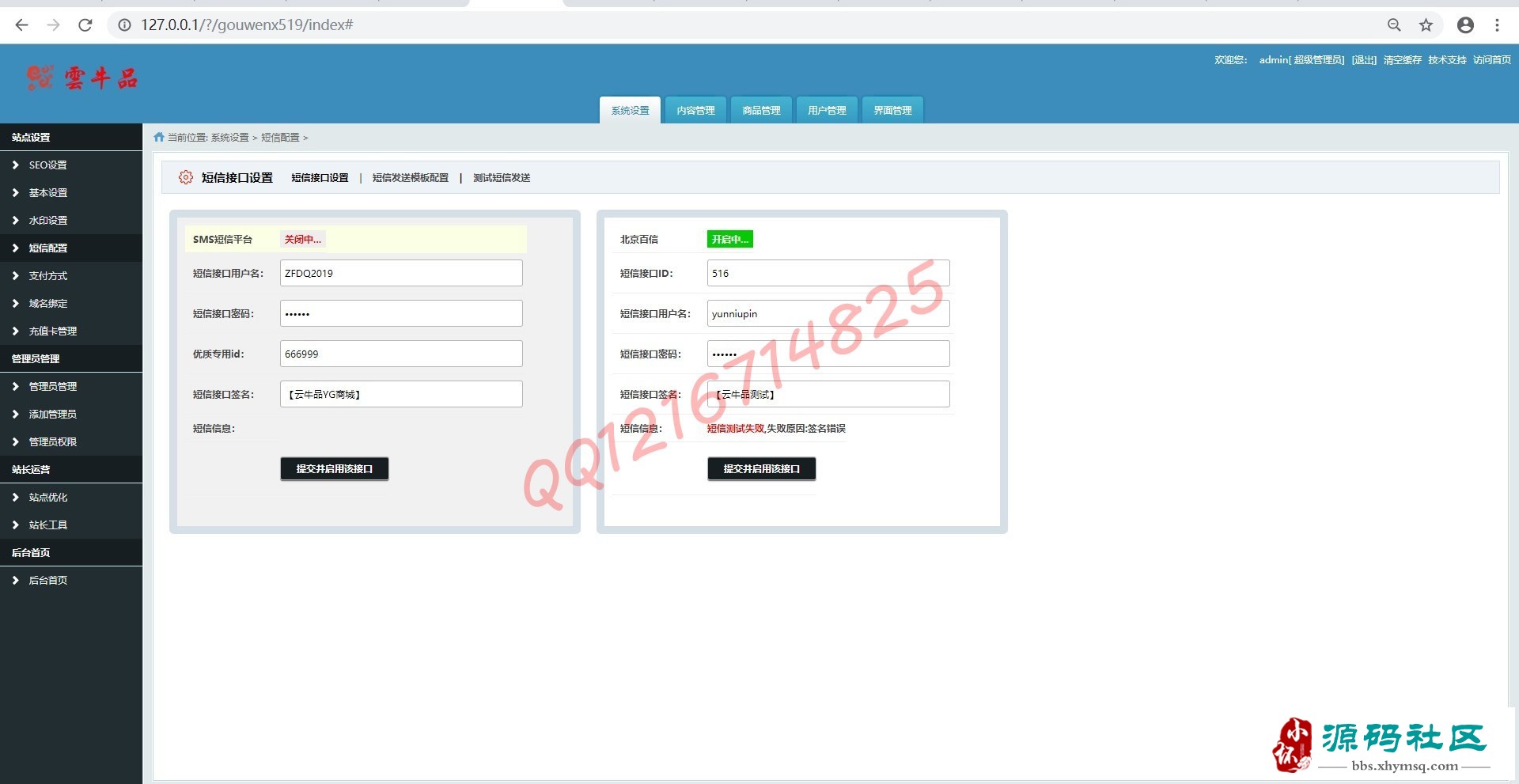1519x784 pixels.
Task: Click the 关闭中 status badge
Action: coord(303,239)
